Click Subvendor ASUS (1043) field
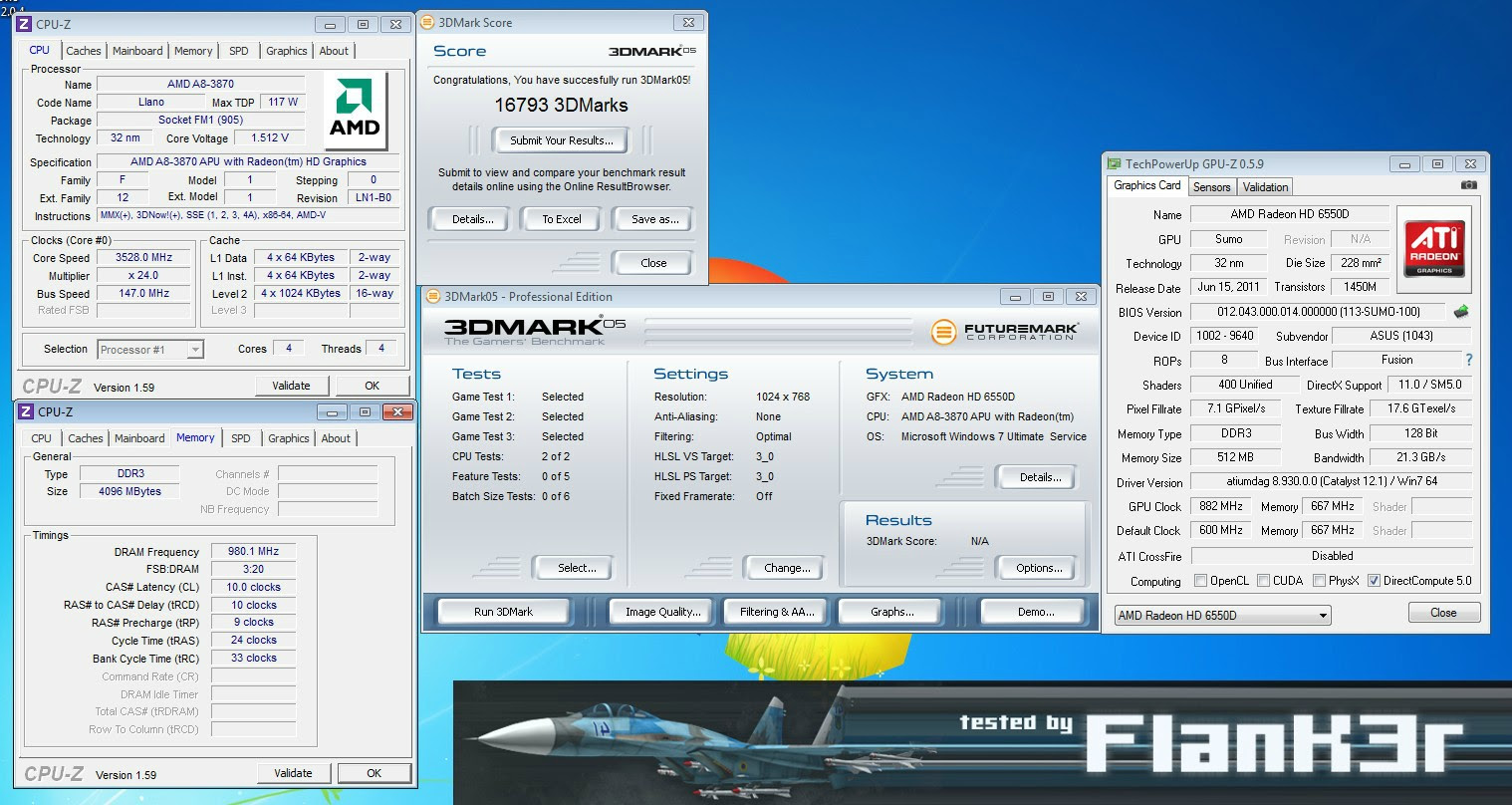The image size is (1512, 805). (1402, 336)
